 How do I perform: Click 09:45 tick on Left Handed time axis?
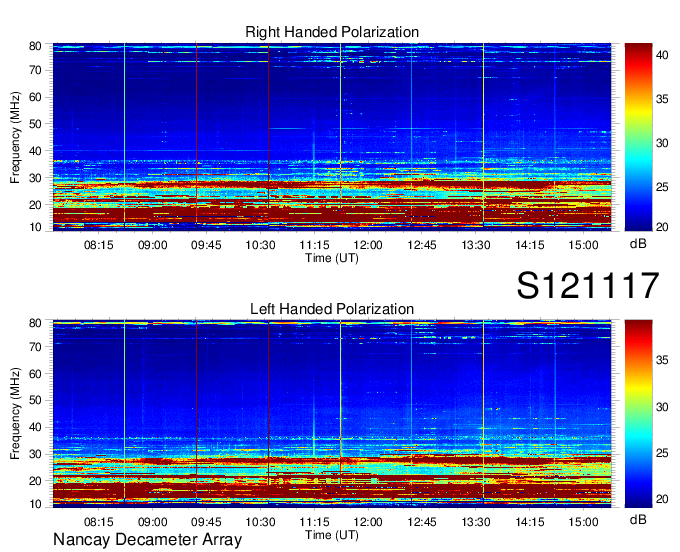(x=206, y=522)
